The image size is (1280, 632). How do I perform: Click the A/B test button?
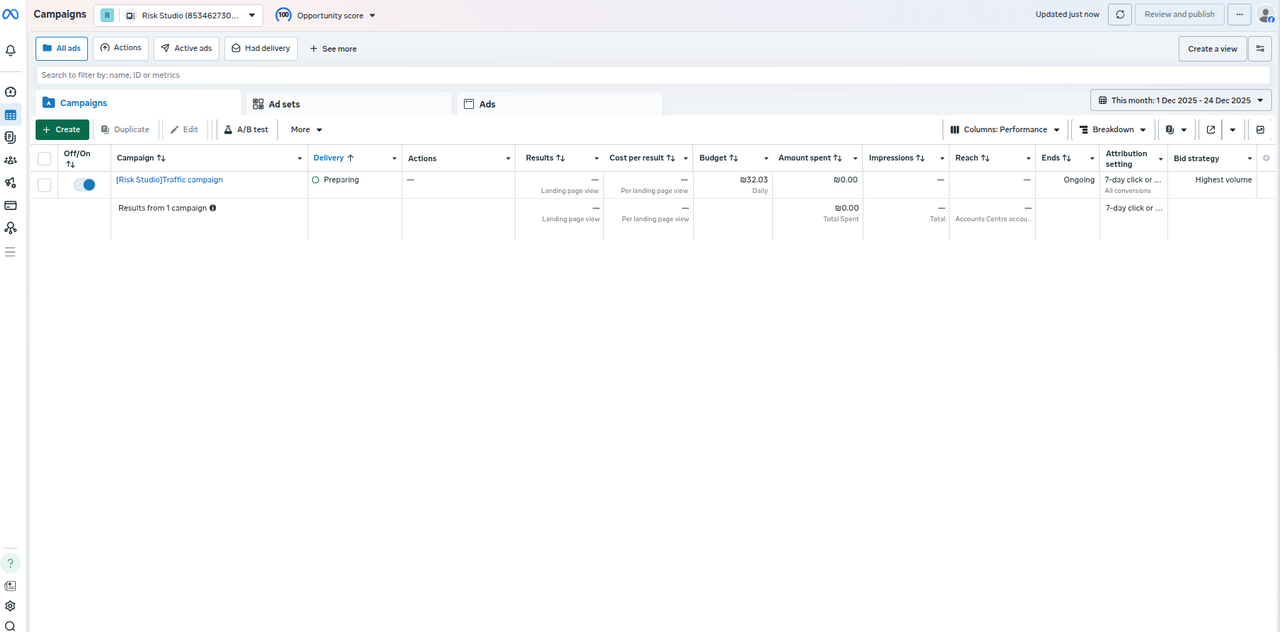[246, 130]
